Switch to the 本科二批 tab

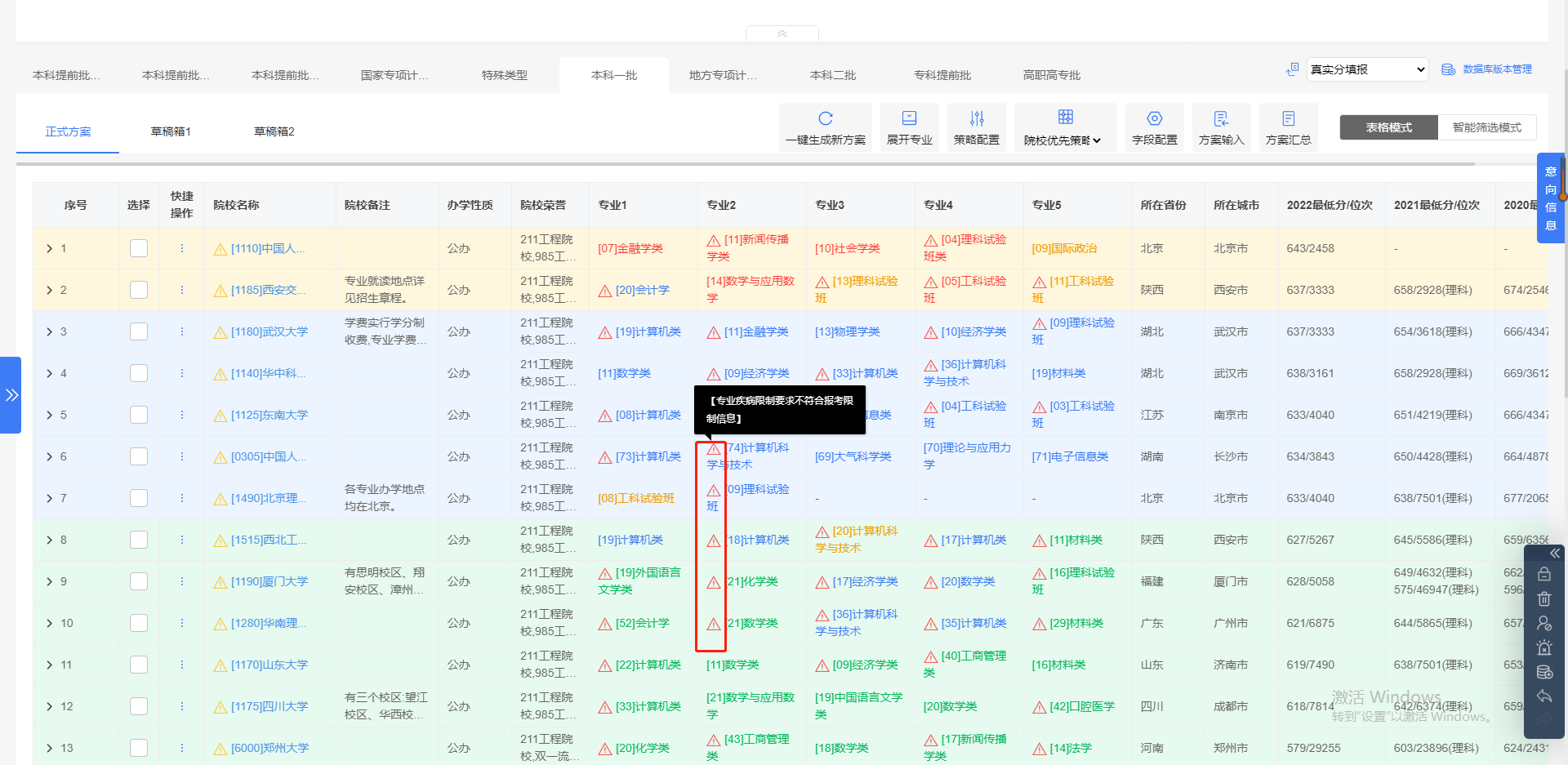coord(832,74)
